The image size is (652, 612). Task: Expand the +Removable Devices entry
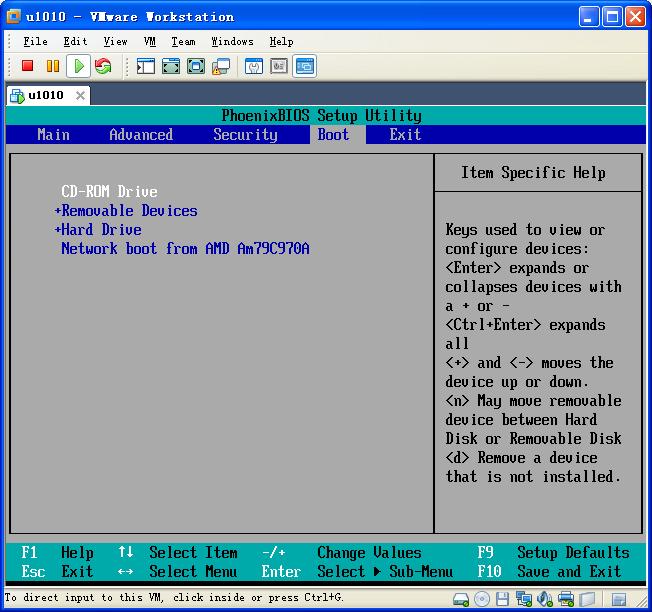[x=126, y=211]
